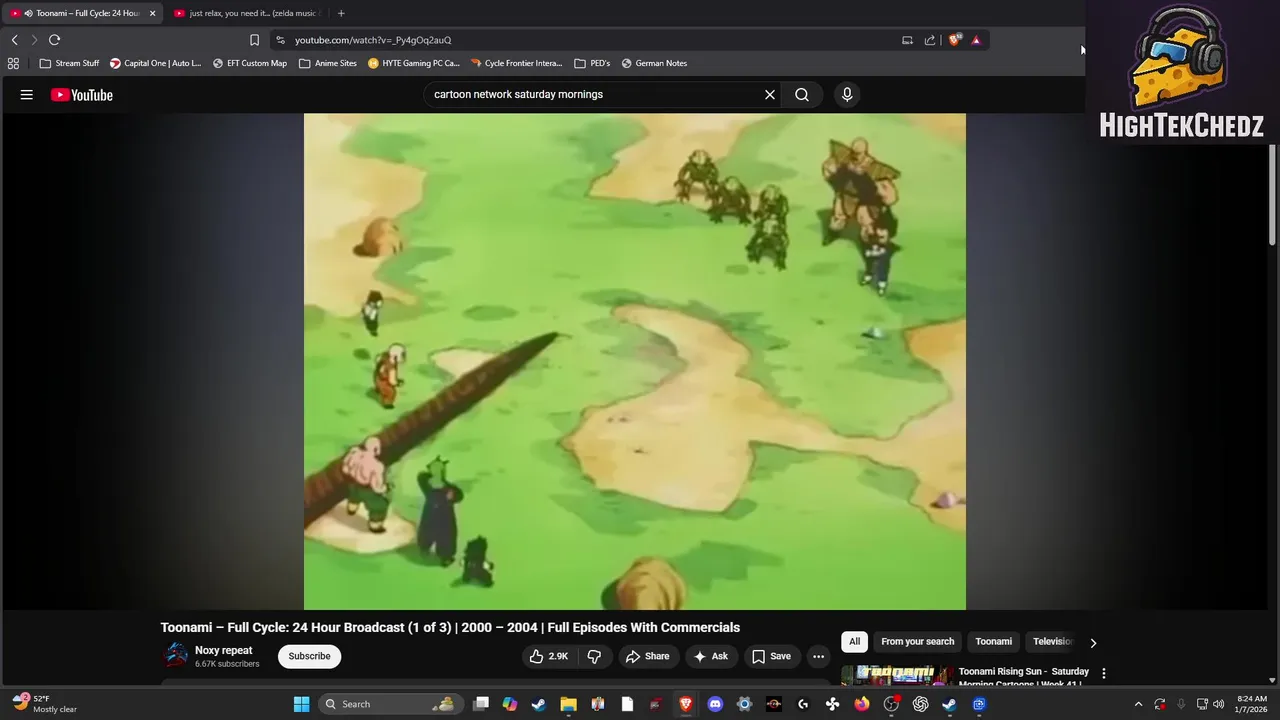Open Firefox from the taskbar
Viewport: 1280px width, 720px height.
pos(862,704)
